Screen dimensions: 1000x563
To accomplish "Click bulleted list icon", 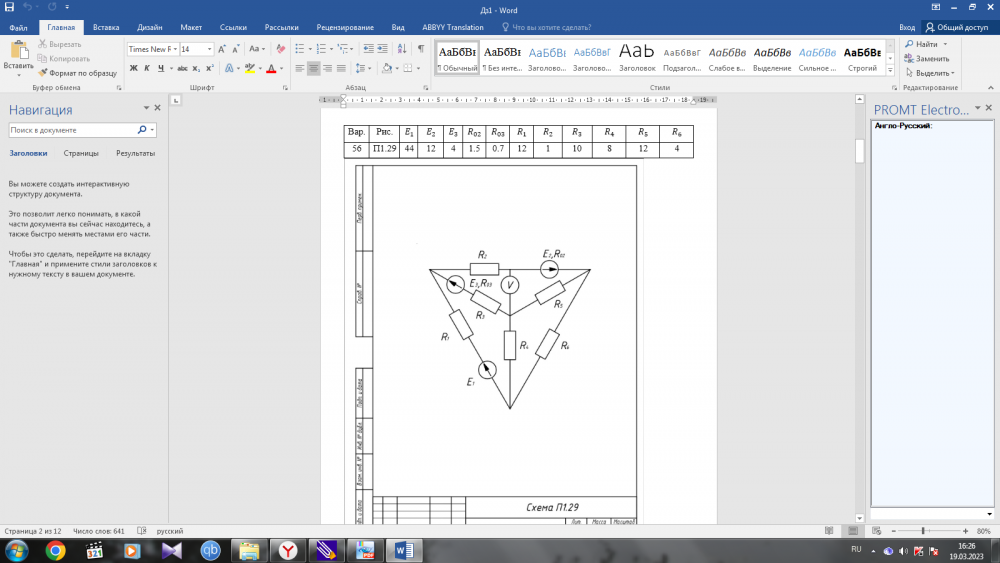I will [300, 49].
